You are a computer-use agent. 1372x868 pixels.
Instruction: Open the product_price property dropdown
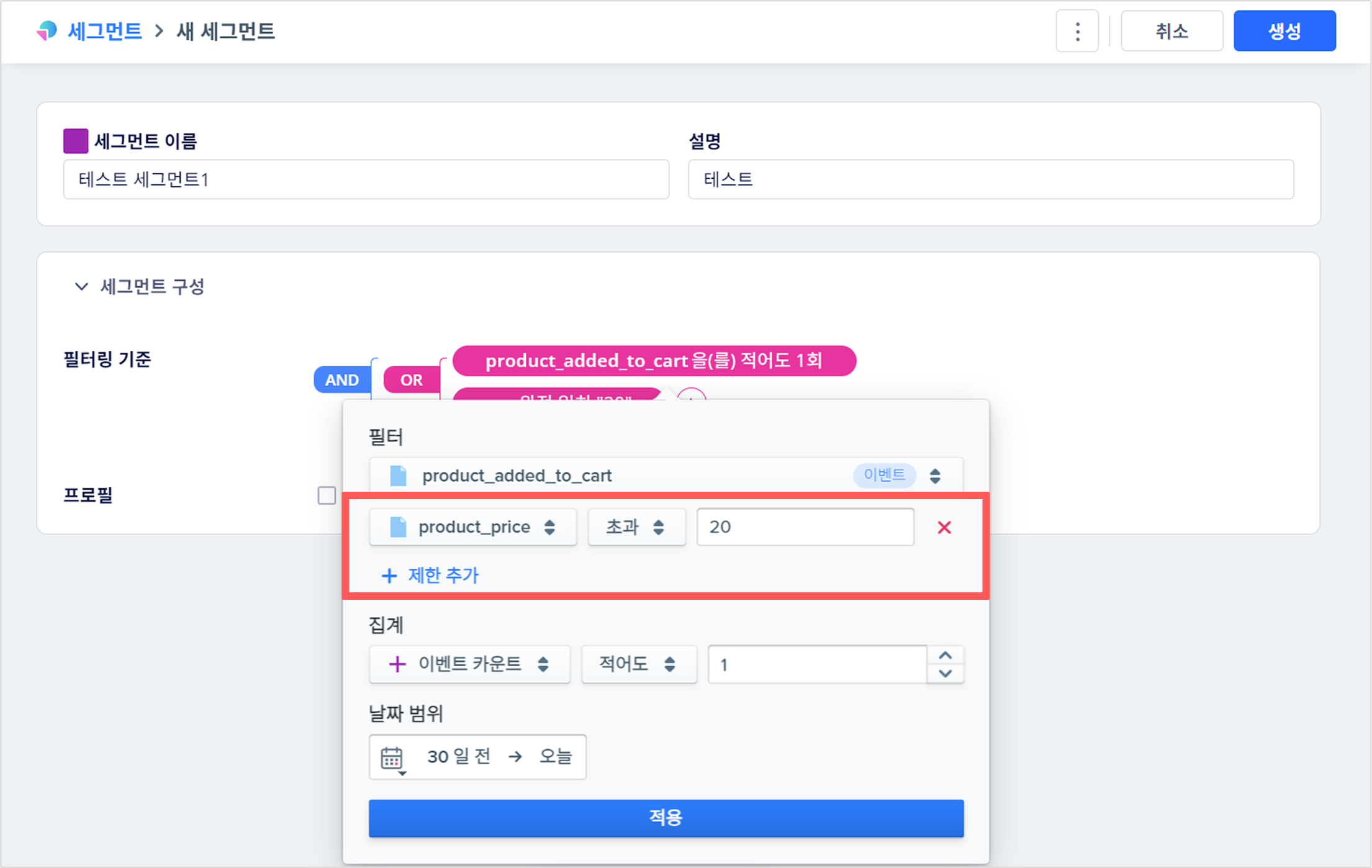pos(472,527)
